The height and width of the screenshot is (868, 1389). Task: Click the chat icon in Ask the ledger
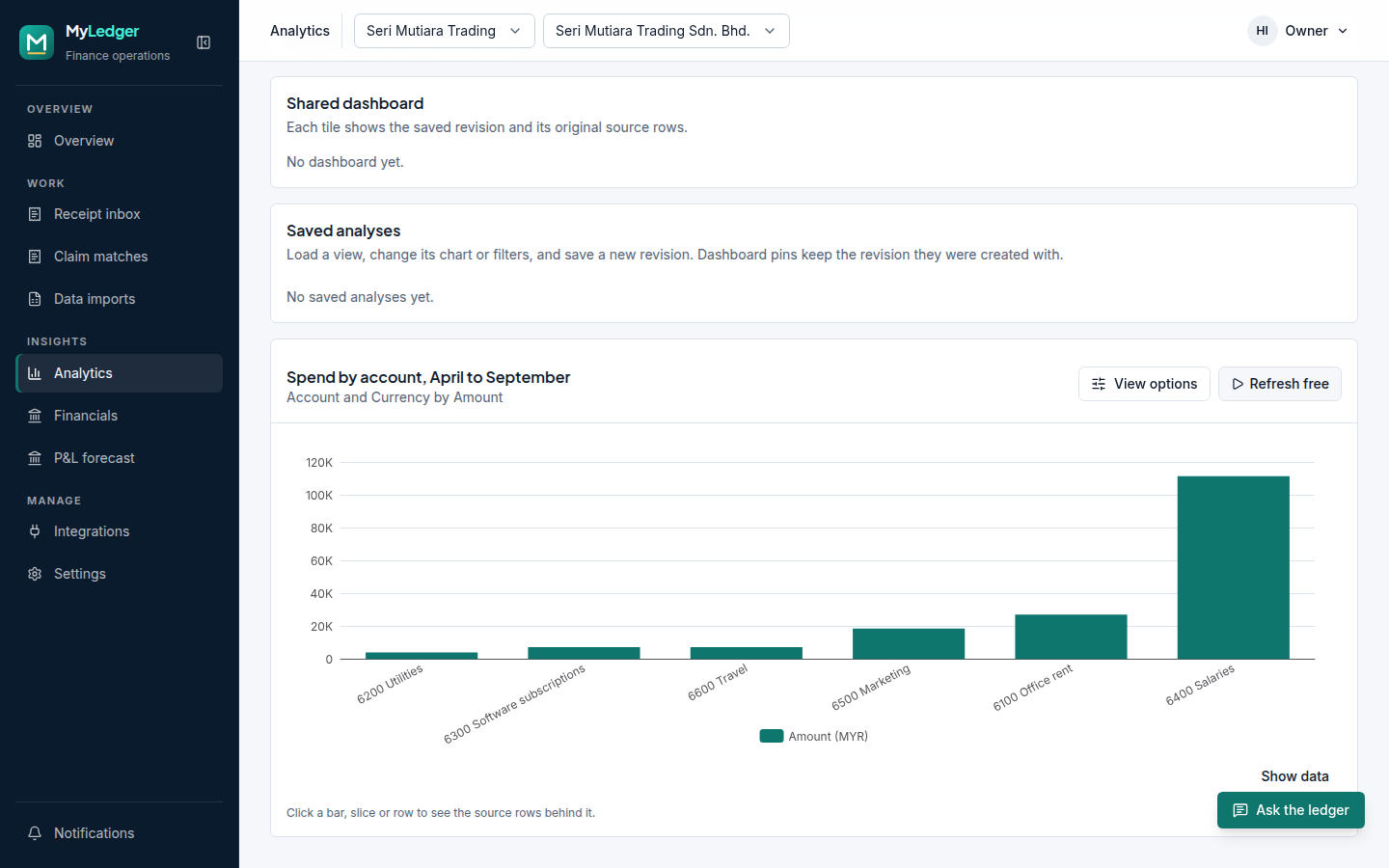(x=1240, y=810)
